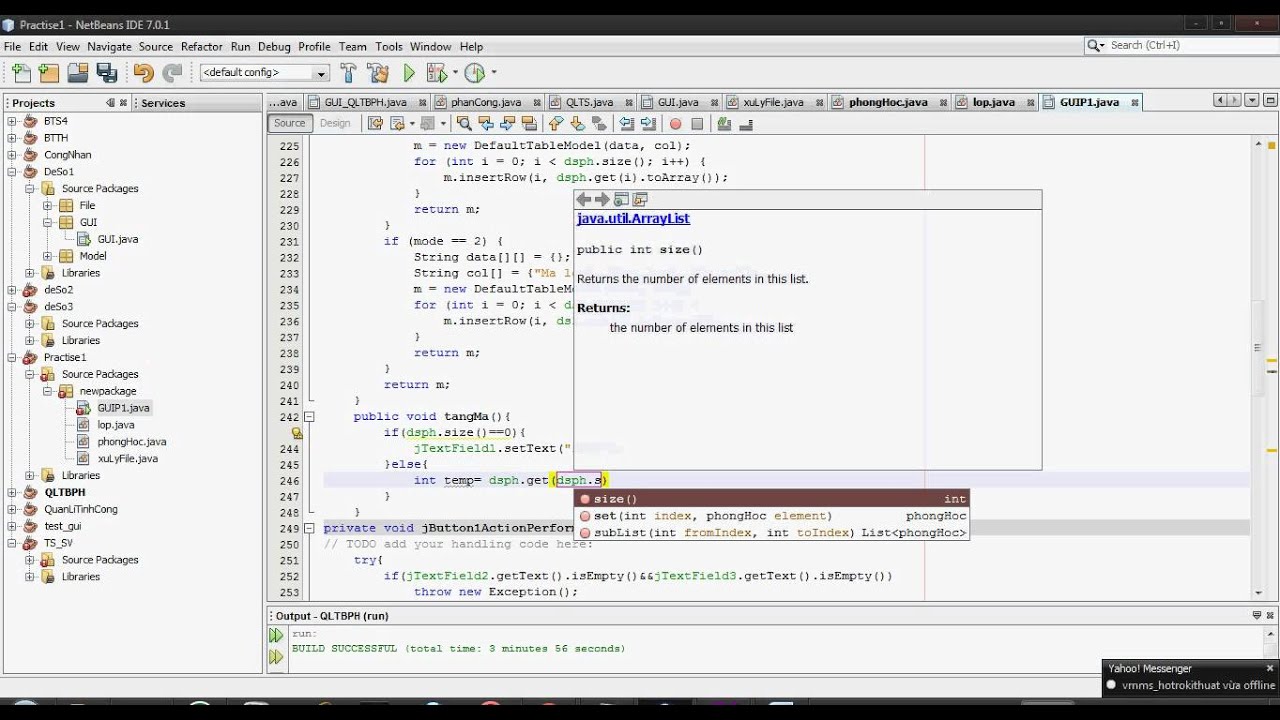Viewport: 1280px width, 720px height.
Task: Click the New Project toolbar icon
Action: point(49,72)
